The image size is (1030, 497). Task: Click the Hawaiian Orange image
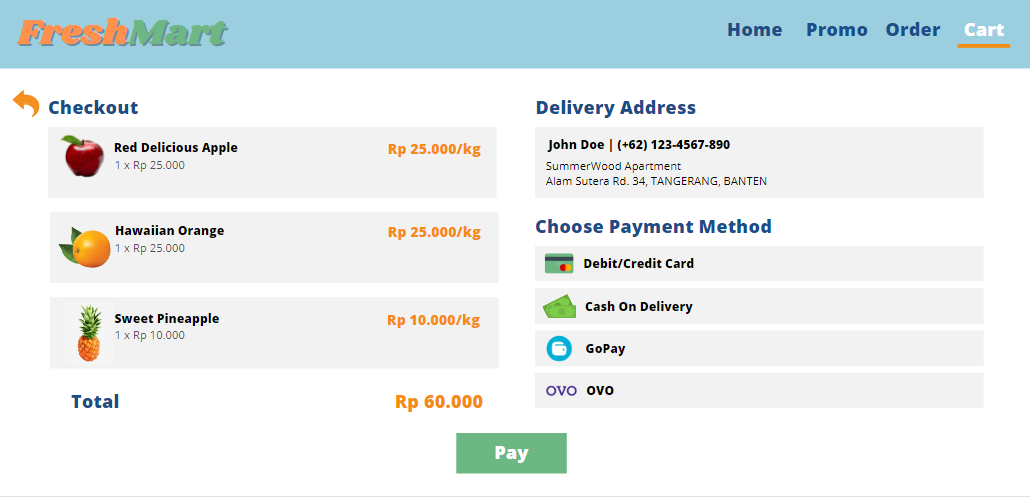(x=86, y=247)
